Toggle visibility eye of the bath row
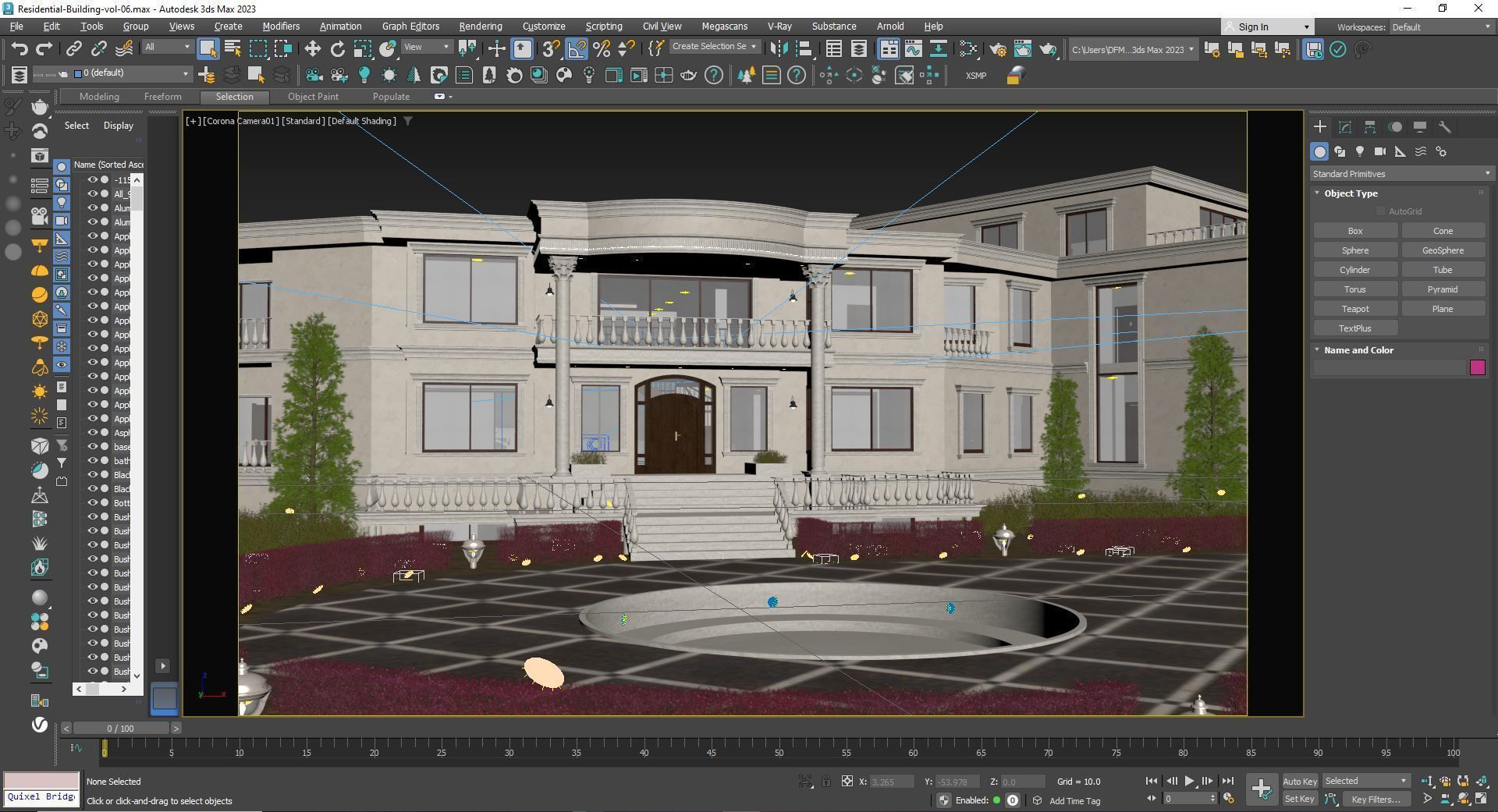 pyautogui.click(x=92, y=461)
